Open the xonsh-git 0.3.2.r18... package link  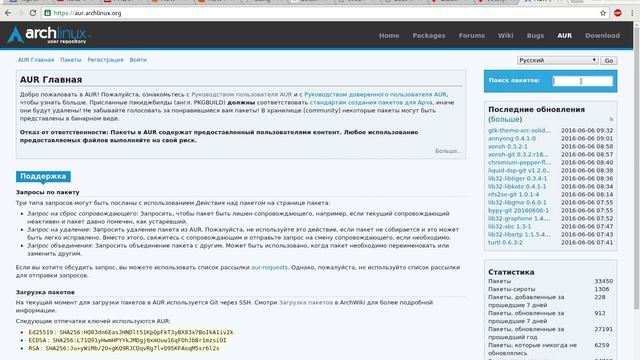pyautogui.click(x=518, y=154)
